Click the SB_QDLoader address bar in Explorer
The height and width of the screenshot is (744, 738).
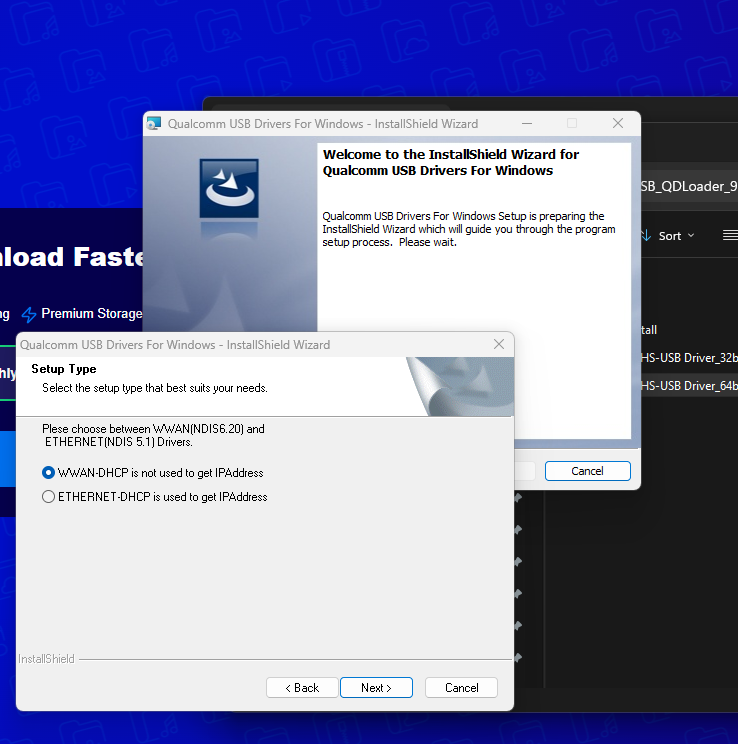pyautogui.click(x=689, y=186)
